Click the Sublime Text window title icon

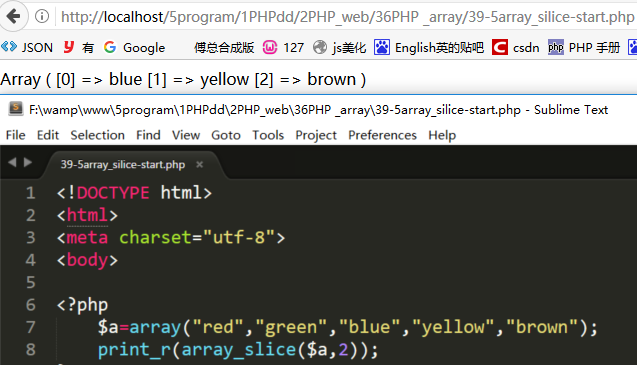point(16,109)
